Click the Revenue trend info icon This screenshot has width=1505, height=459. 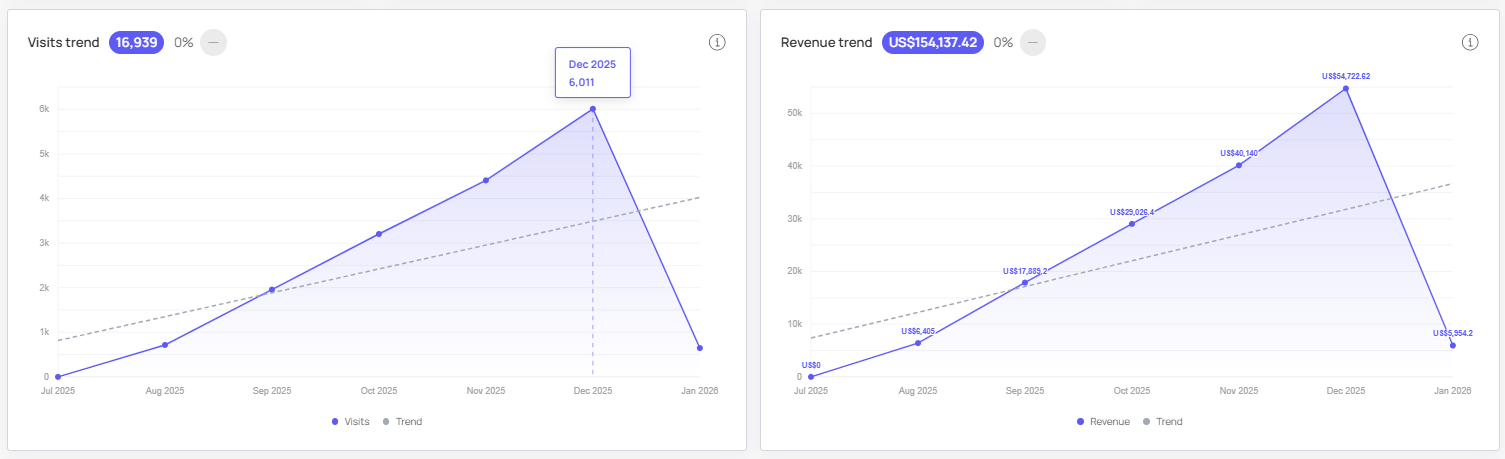[1469, 42]
